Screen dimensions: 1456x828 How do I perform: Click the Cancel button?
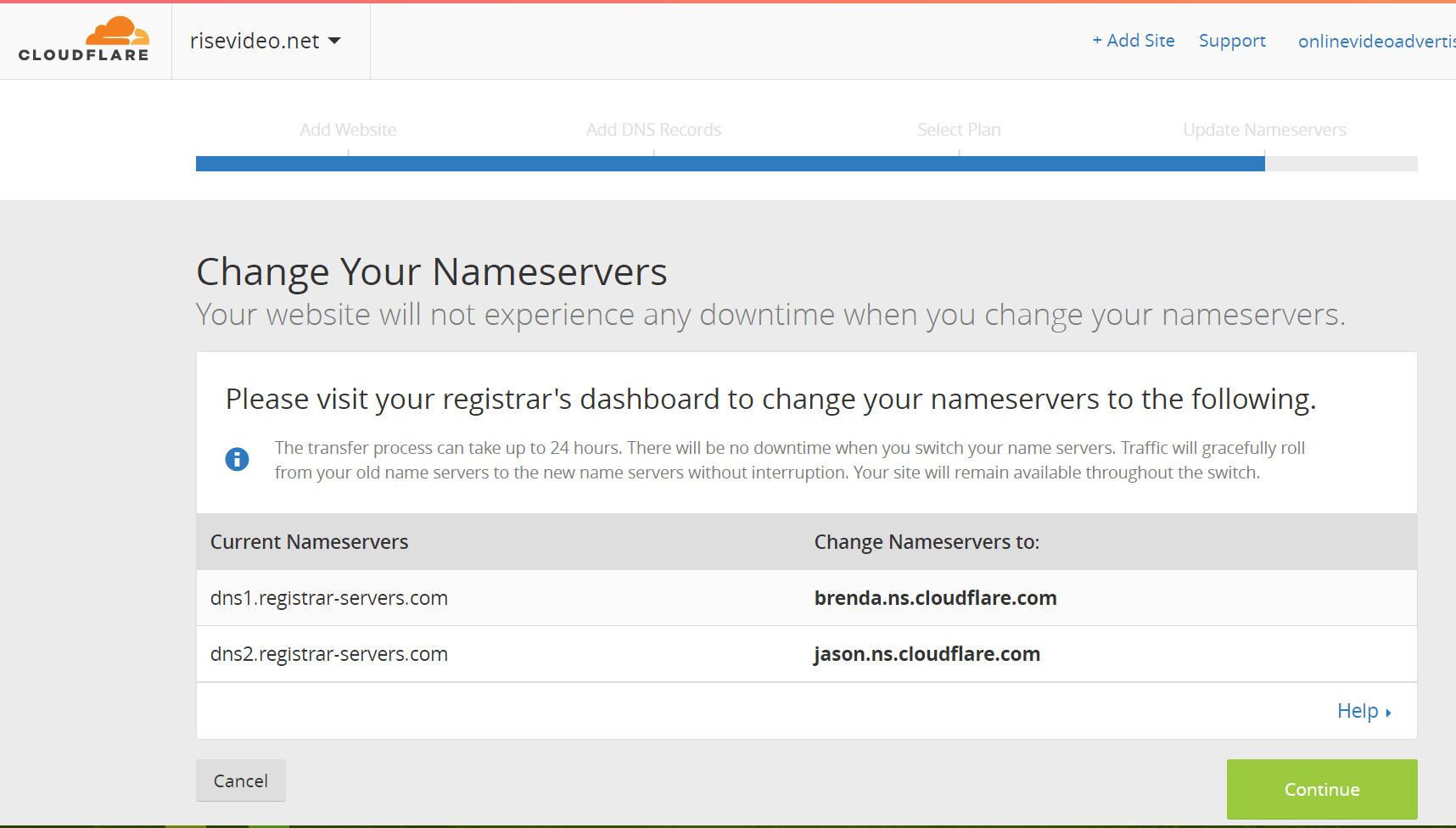[x=241, y=780]
